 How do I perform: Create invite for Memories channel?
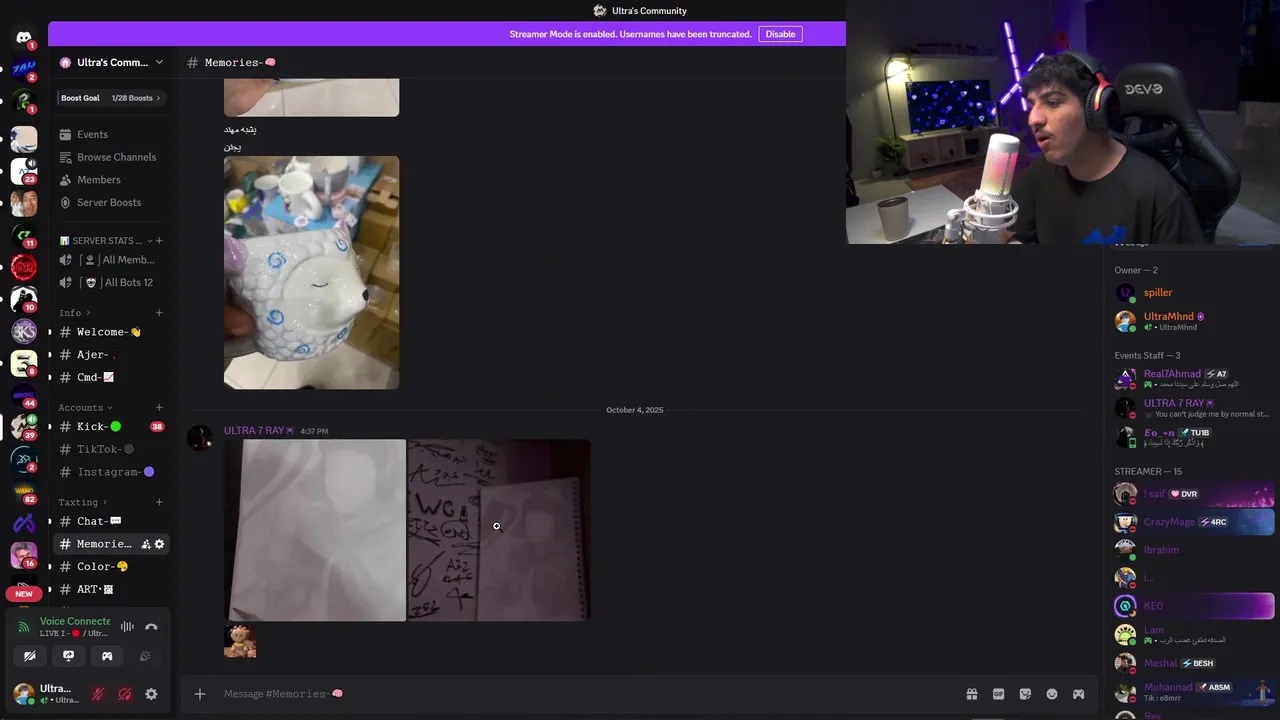click(x=145, y=544)
